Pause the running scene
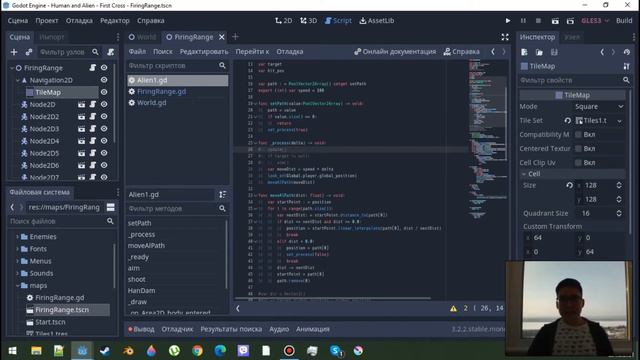 click(x=523, y=21)
